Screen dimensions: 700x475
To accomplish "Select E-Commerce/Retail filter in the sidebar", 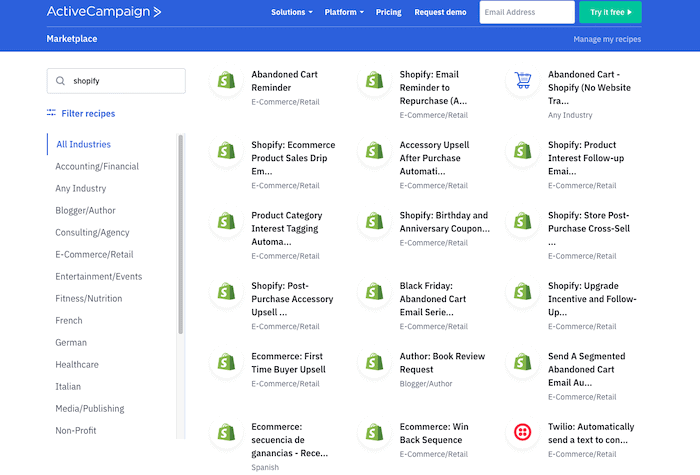I will click(94, 254).
